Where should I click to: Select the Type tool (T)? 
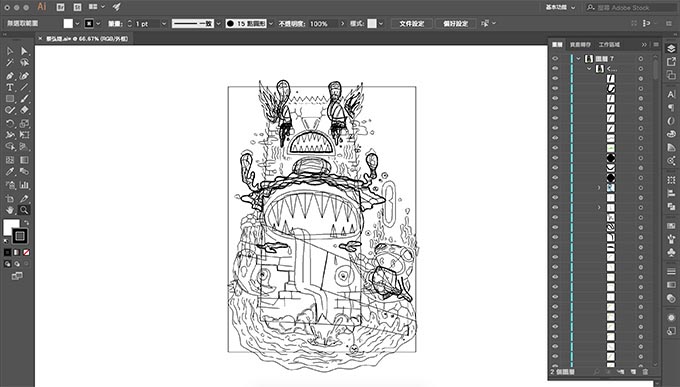[10, 87]
